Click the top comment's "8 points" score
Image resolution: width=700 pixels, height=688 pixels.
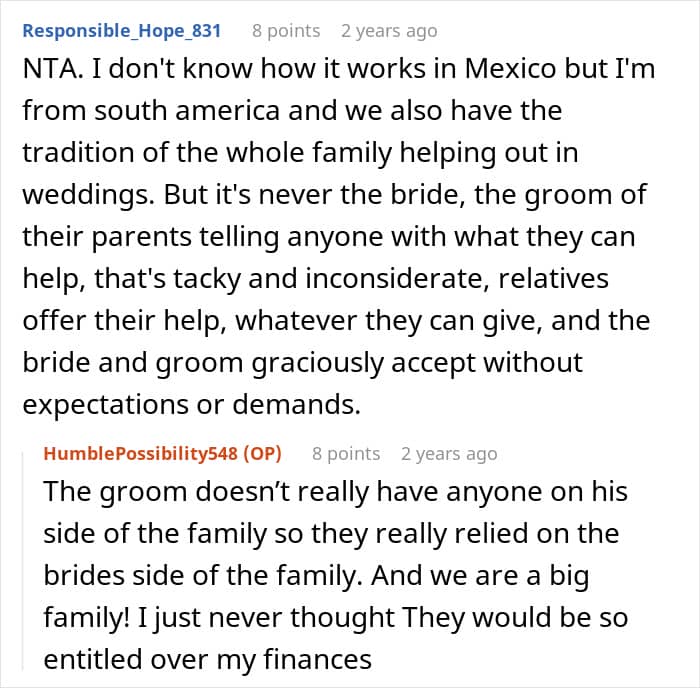287,30
